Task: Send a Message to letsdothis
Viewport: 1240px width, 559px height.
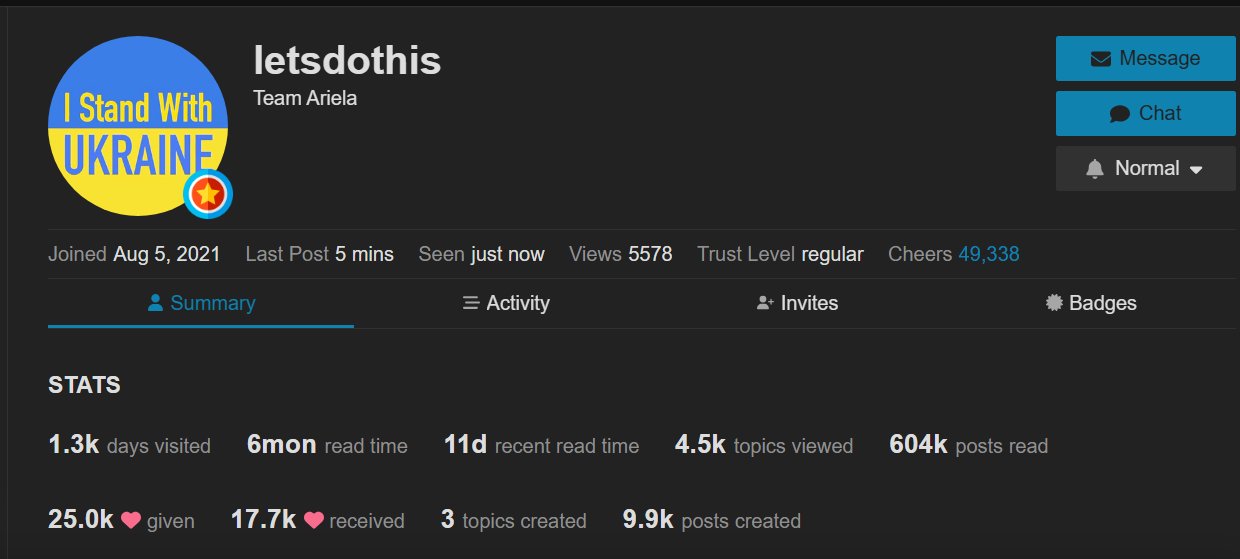Action: click(x=1146, y=58)
